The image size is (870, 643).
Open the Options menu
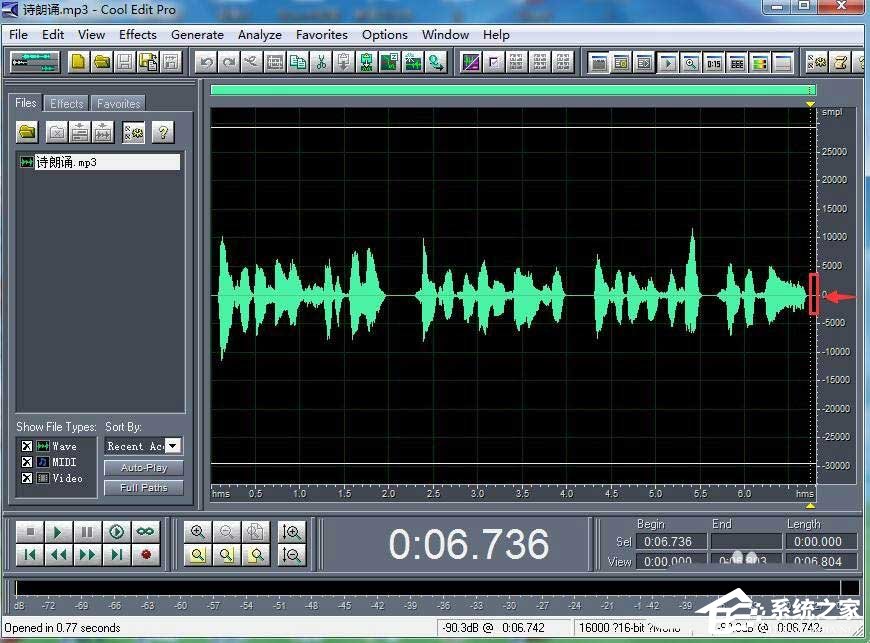(x=385, y=34)
